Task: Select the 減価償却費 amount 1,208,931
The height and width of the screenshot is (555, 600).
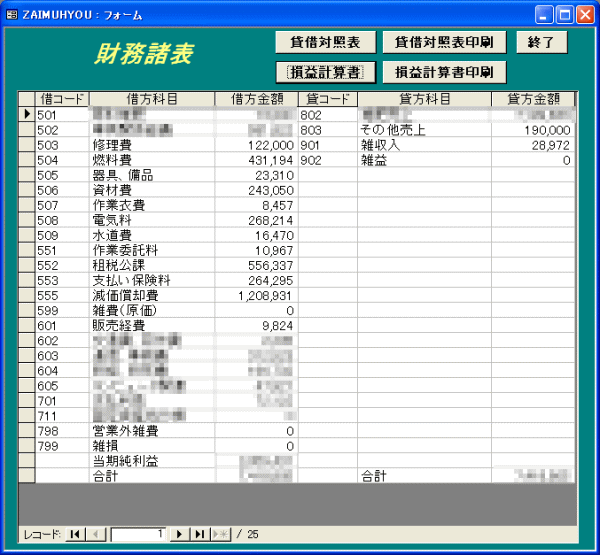Action: (x=256, y=295)
